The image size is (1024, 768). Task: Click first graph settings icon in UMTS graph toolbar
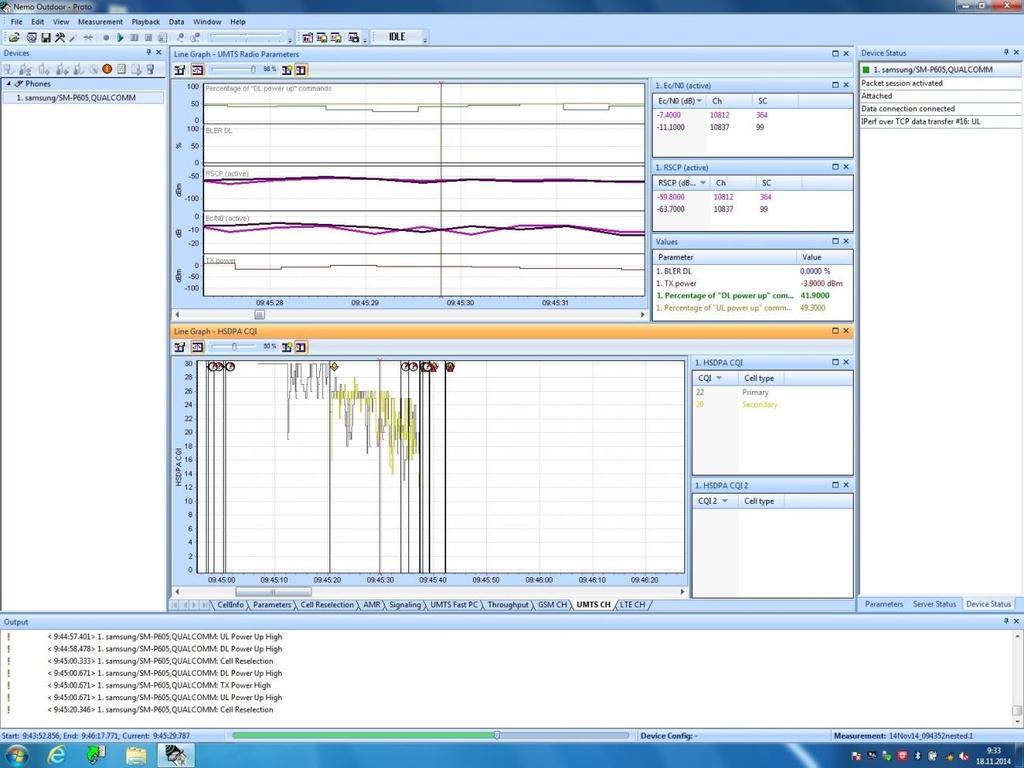(180, 70)
